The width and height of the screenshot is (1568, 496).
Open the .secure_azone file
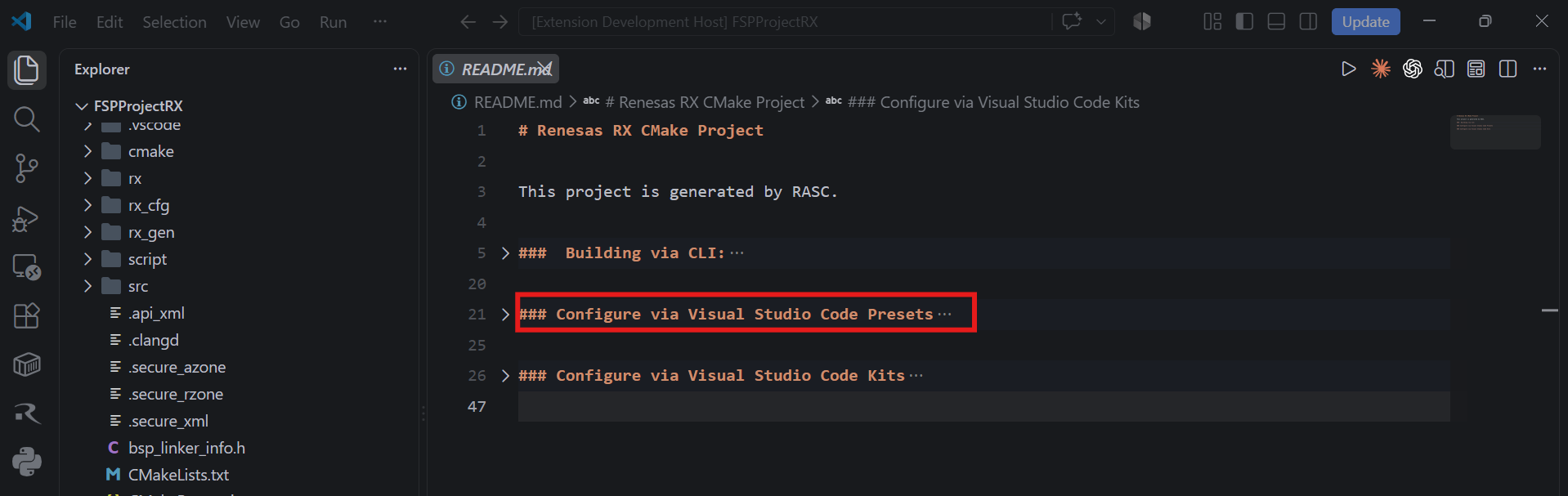pyautogui.click(x=177, y=367)
